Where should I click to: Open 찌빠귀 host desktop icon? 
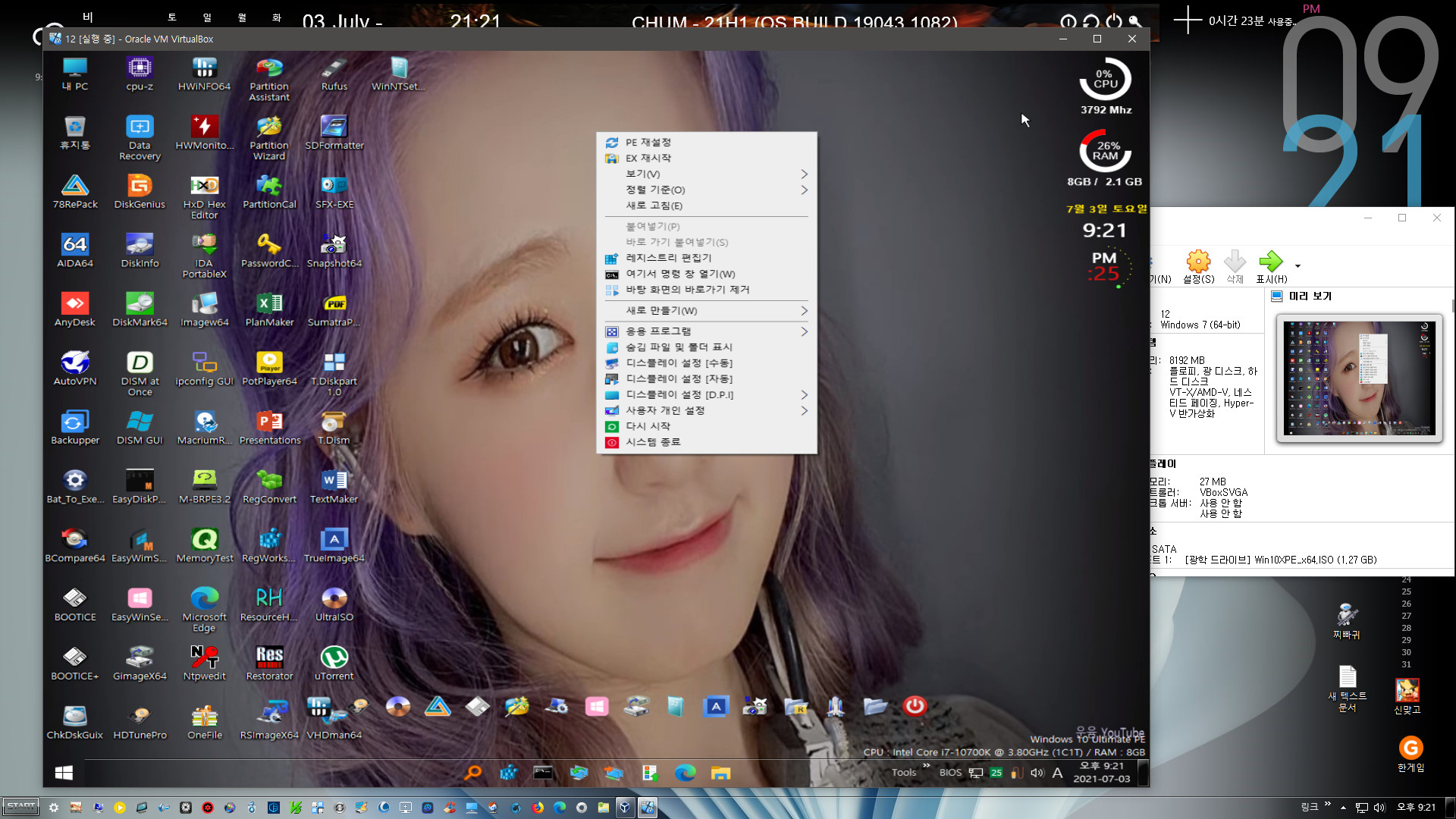click(x=1347, y=622)
